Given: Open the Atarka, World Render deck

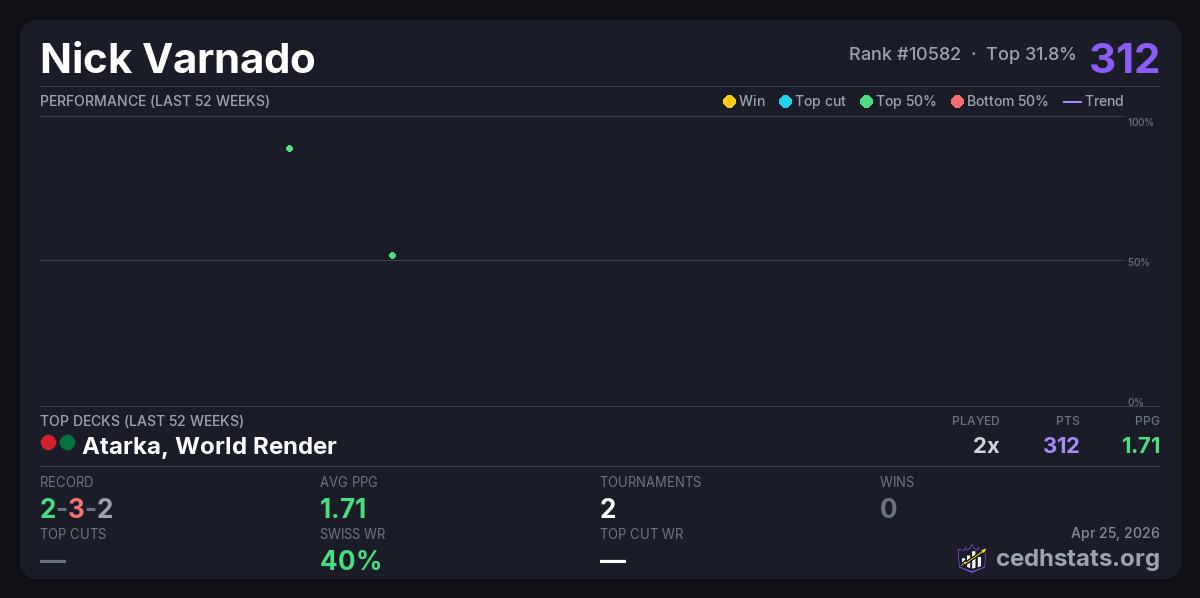Looking at the screenshot, I should click(209, 446).
